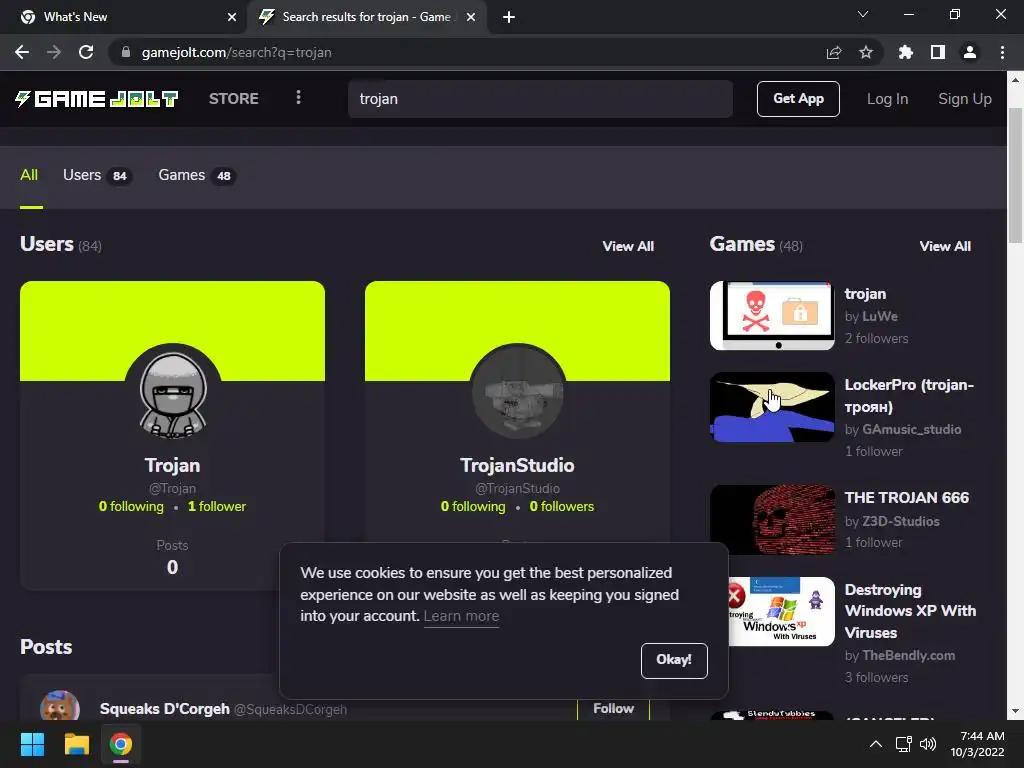The height and width of the screenshot is (768, 1024).
Task: Open Chrome's three-dot menu
Action: click(x=1002, y=52)
